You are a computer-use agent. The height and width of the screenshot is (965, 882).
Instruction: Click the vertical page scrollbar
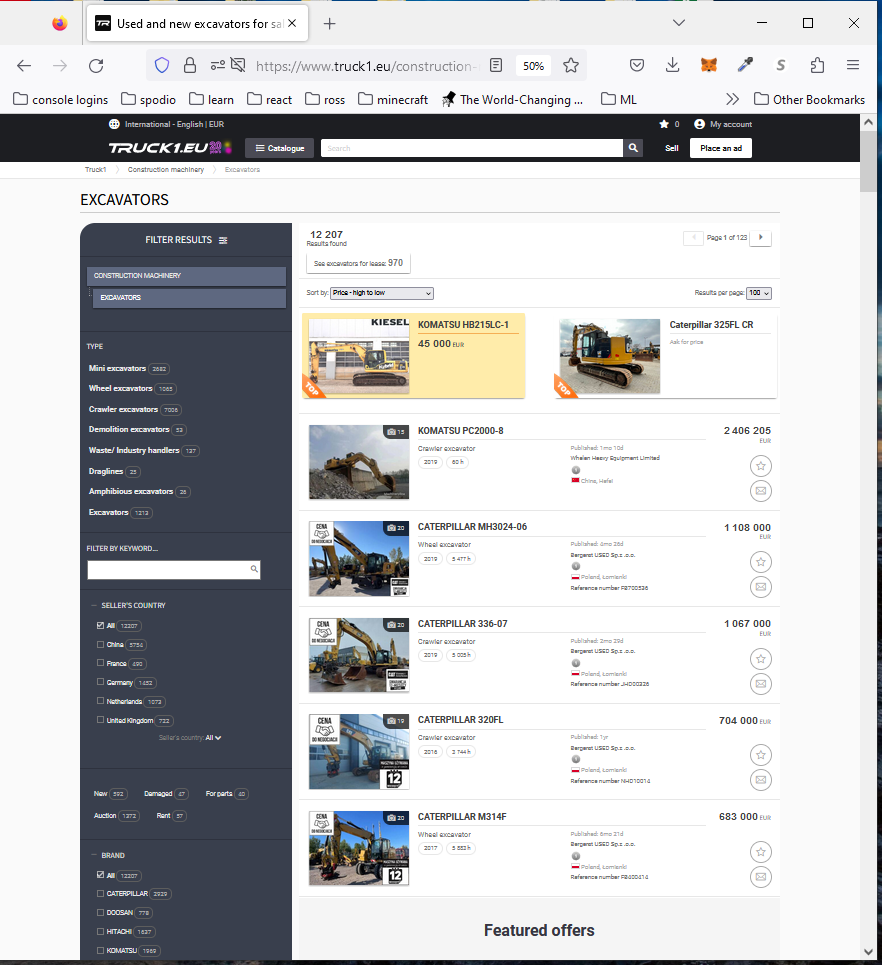(x=868, y=160)
